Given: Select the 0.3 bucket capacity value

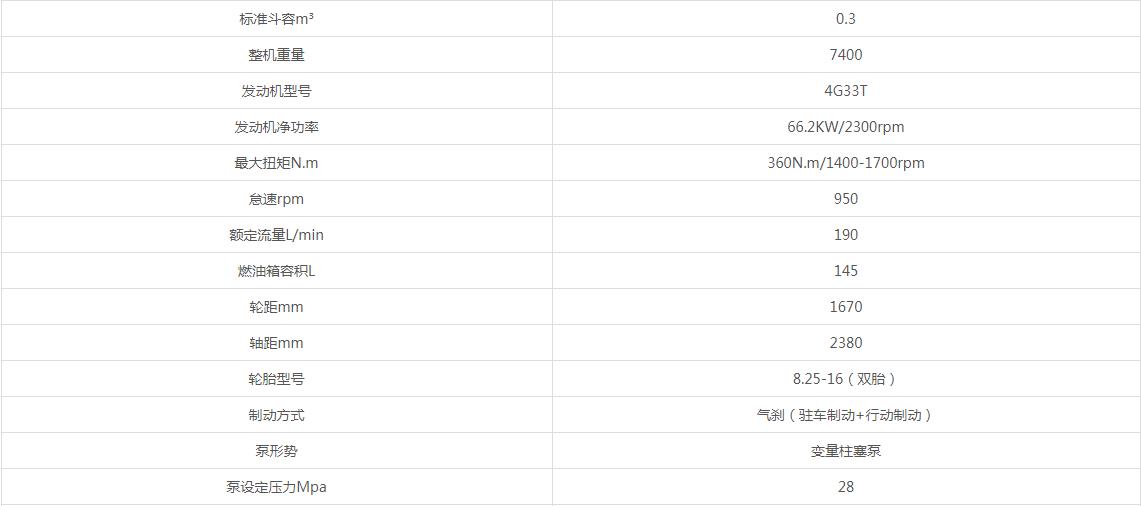Looking at the screenshot, I should (846, 19).
